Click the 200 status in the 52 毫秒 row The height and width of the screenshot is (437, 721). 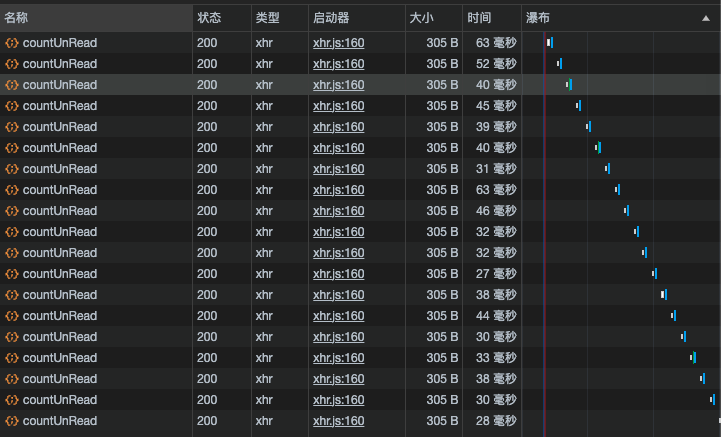[207, 64]
